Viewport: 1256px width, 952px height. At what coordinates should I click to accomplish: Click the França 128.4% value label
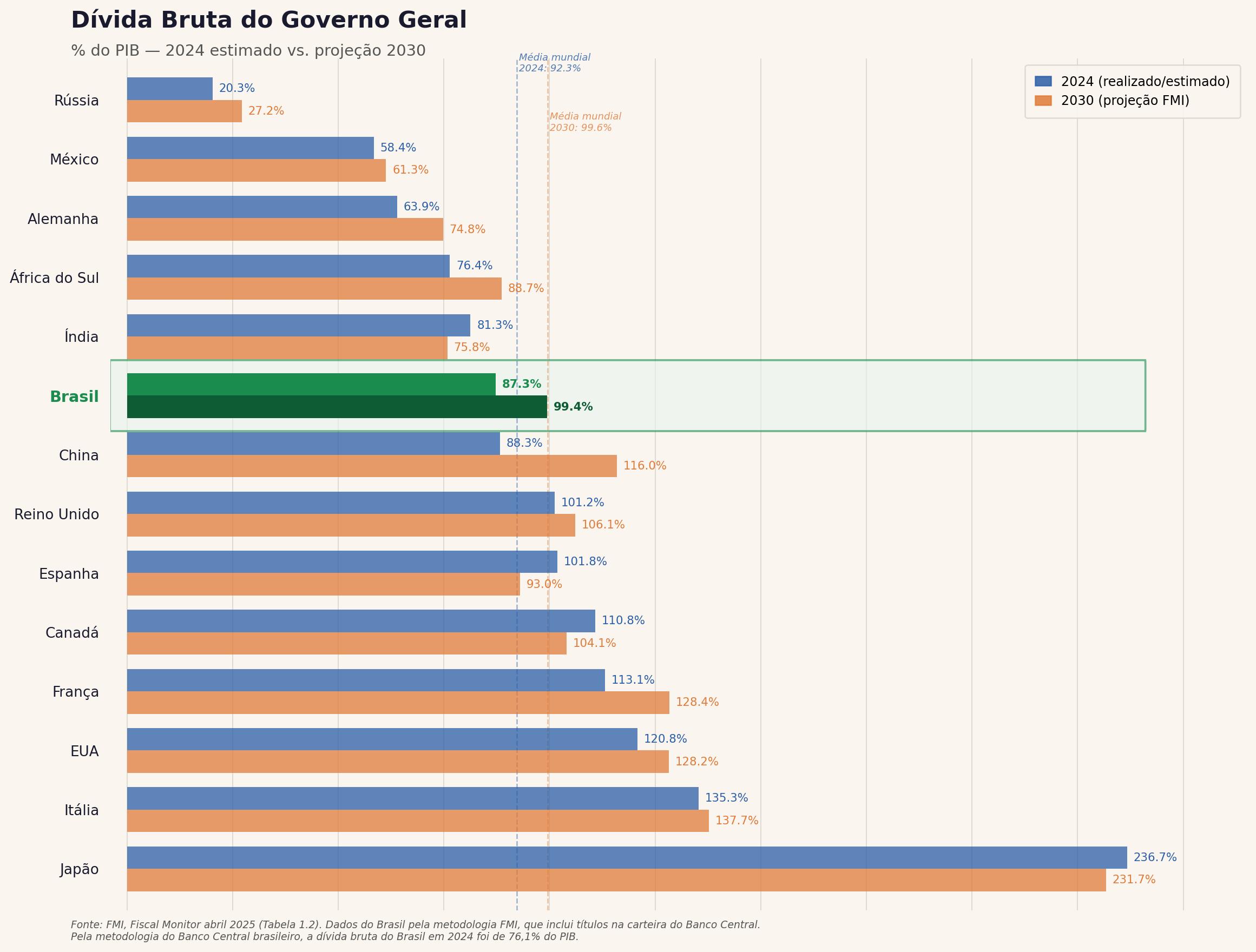pos(696,702)
